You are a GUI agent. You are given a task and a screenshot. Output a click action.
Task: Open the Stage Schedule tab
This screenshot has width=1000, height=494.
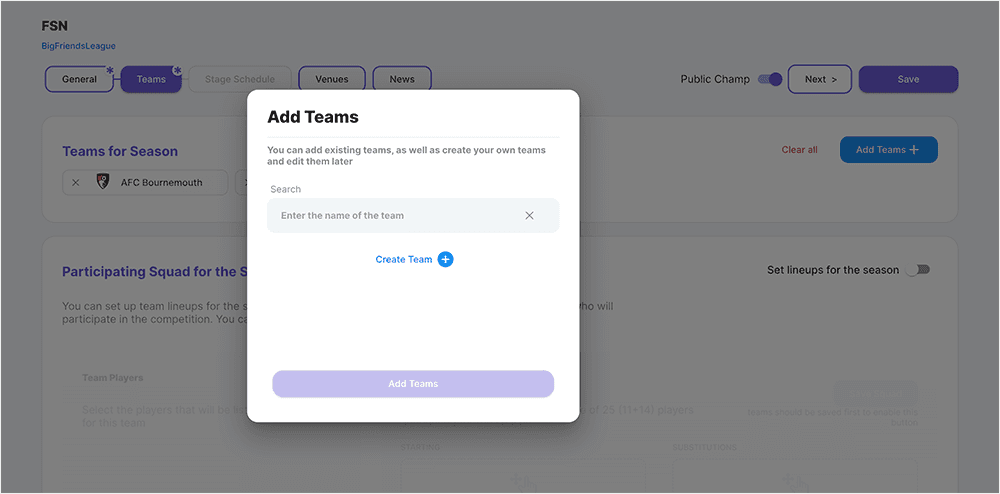point(239,79)
